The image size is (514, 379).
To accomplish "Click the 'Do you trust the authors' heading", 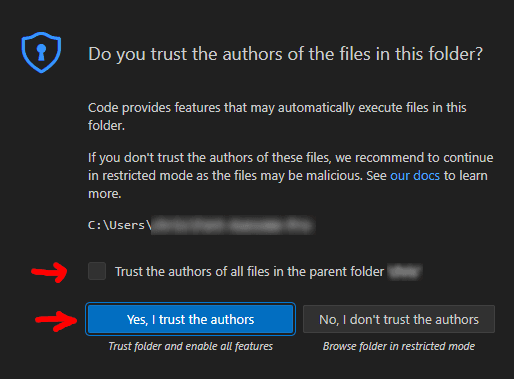I will [285, 54].
